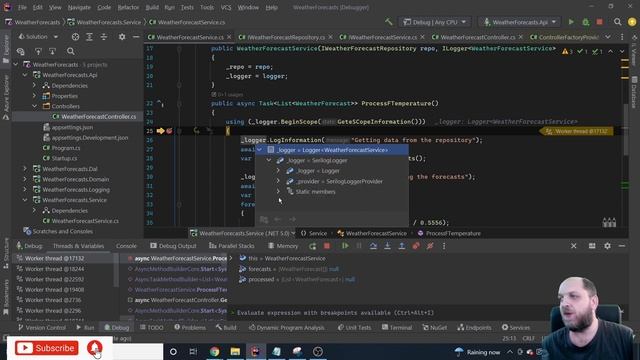Open Unit Tests tool window
Viewport: 640px width, 360px height.
pyautogui.click(x=355, y=328)
